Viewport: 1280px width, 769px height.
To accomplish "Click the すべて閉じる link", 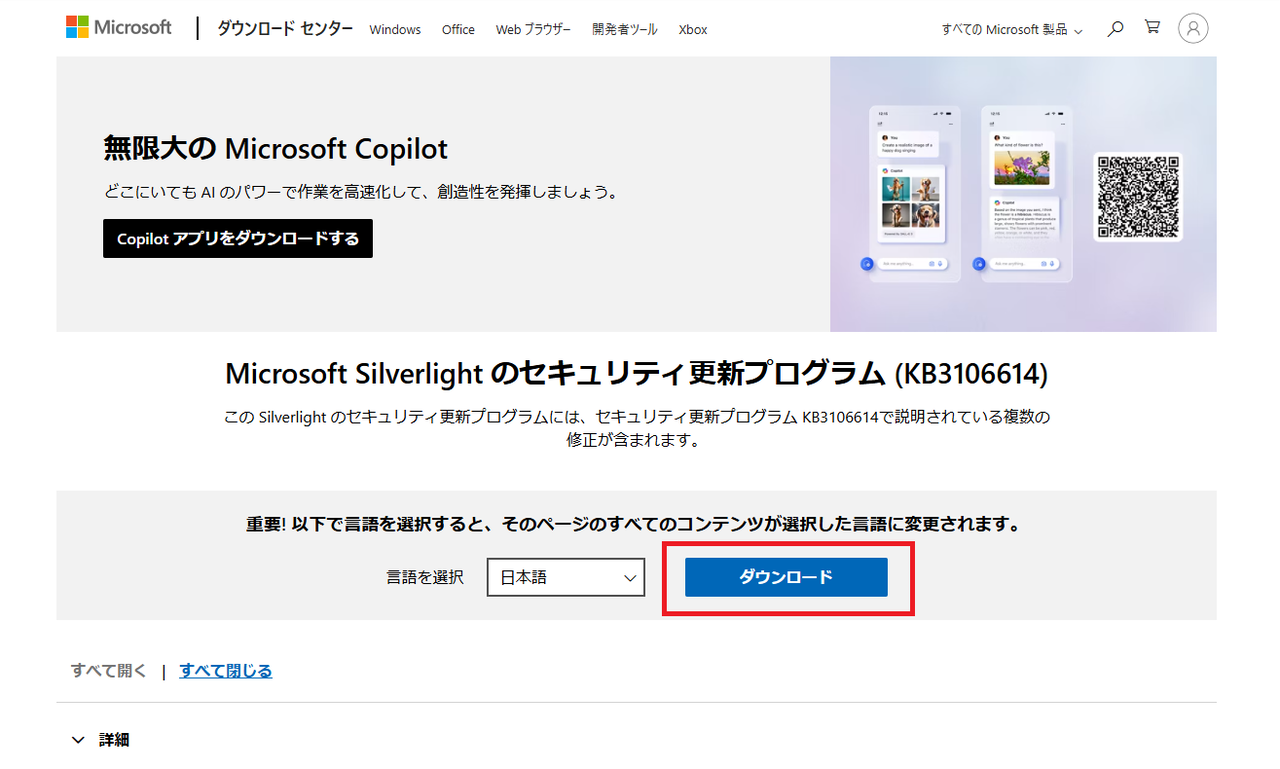I will coord(225,670).
